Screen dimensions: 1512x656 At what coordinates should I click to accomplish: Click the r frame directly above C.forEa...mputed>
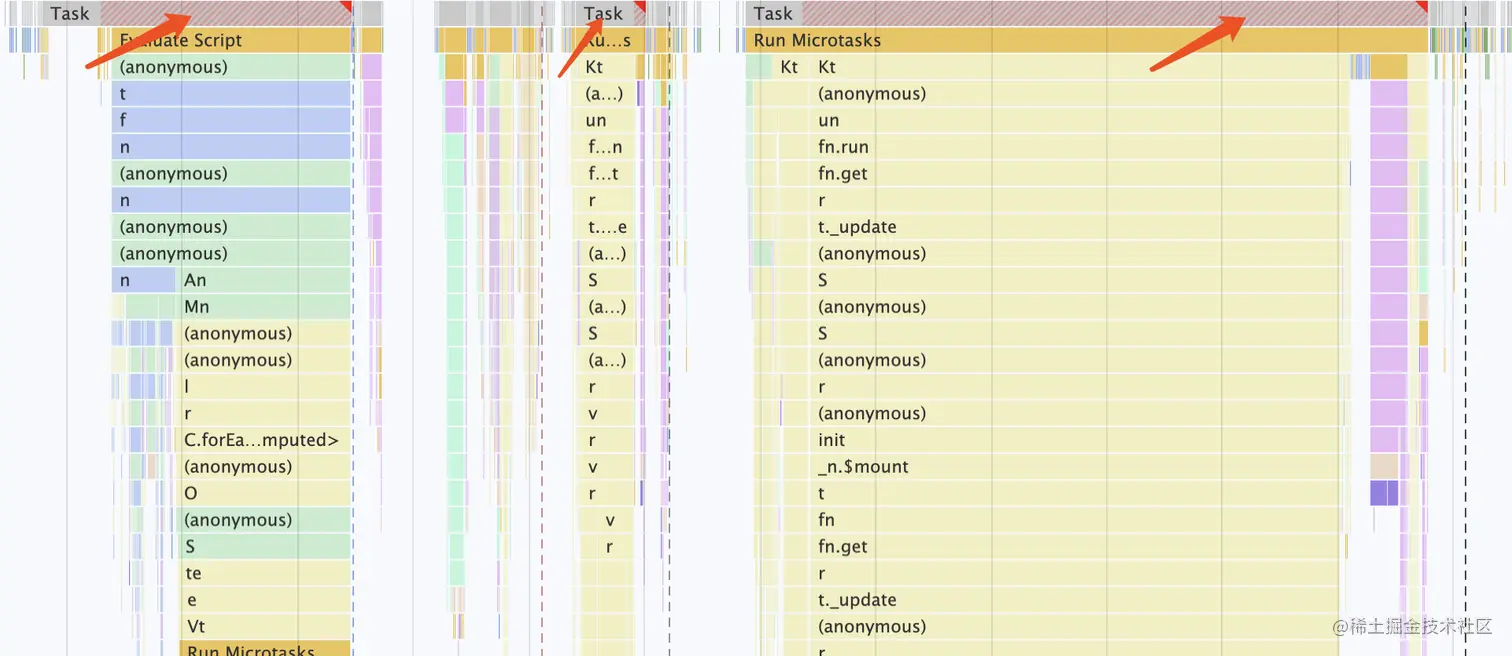coord(265,413)
